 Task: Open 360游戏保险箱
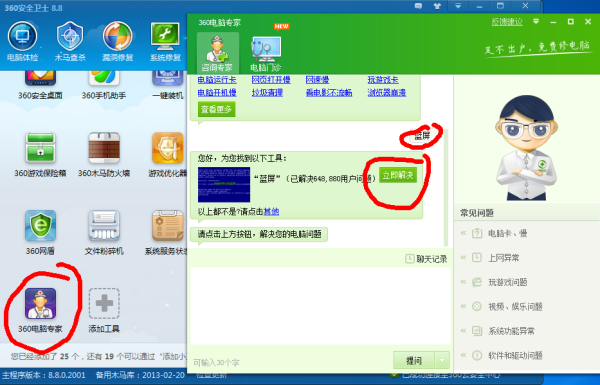pyautogui.click(x=40, y=155)
